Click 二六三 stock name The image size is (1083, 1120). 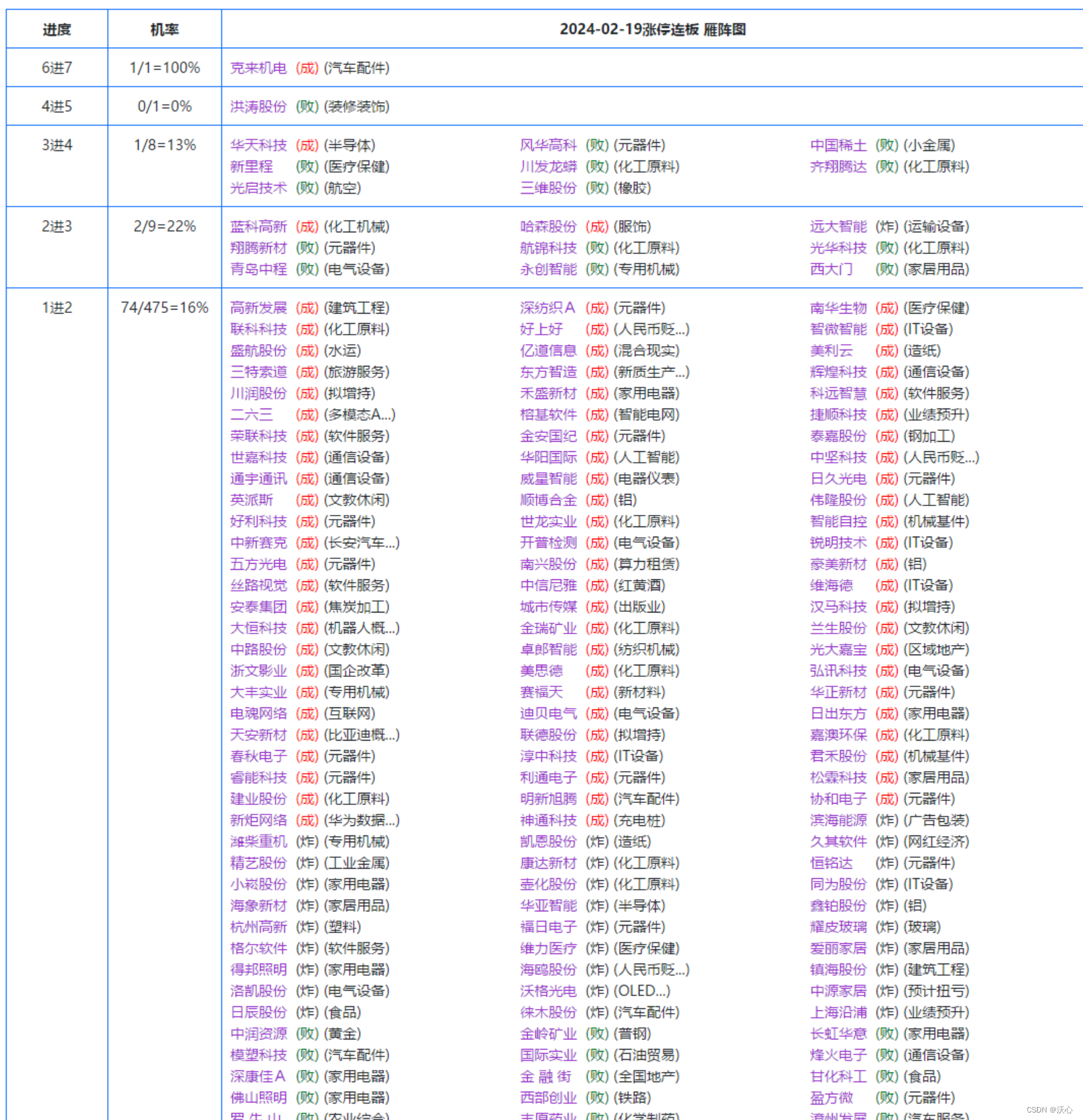tap(251, 415)
